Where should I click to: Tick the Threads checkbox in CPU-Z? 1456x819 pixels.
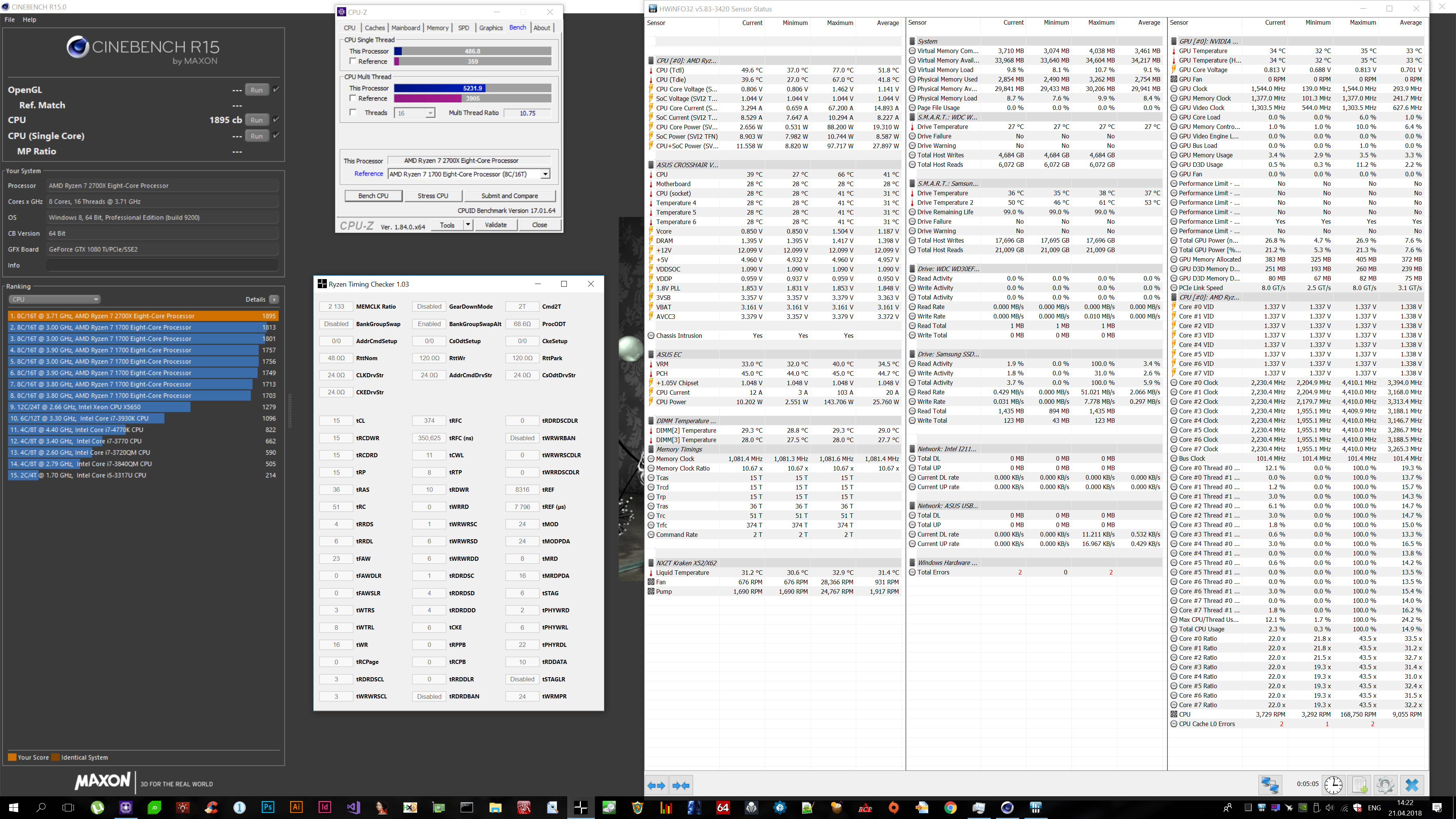pos(353,113)
